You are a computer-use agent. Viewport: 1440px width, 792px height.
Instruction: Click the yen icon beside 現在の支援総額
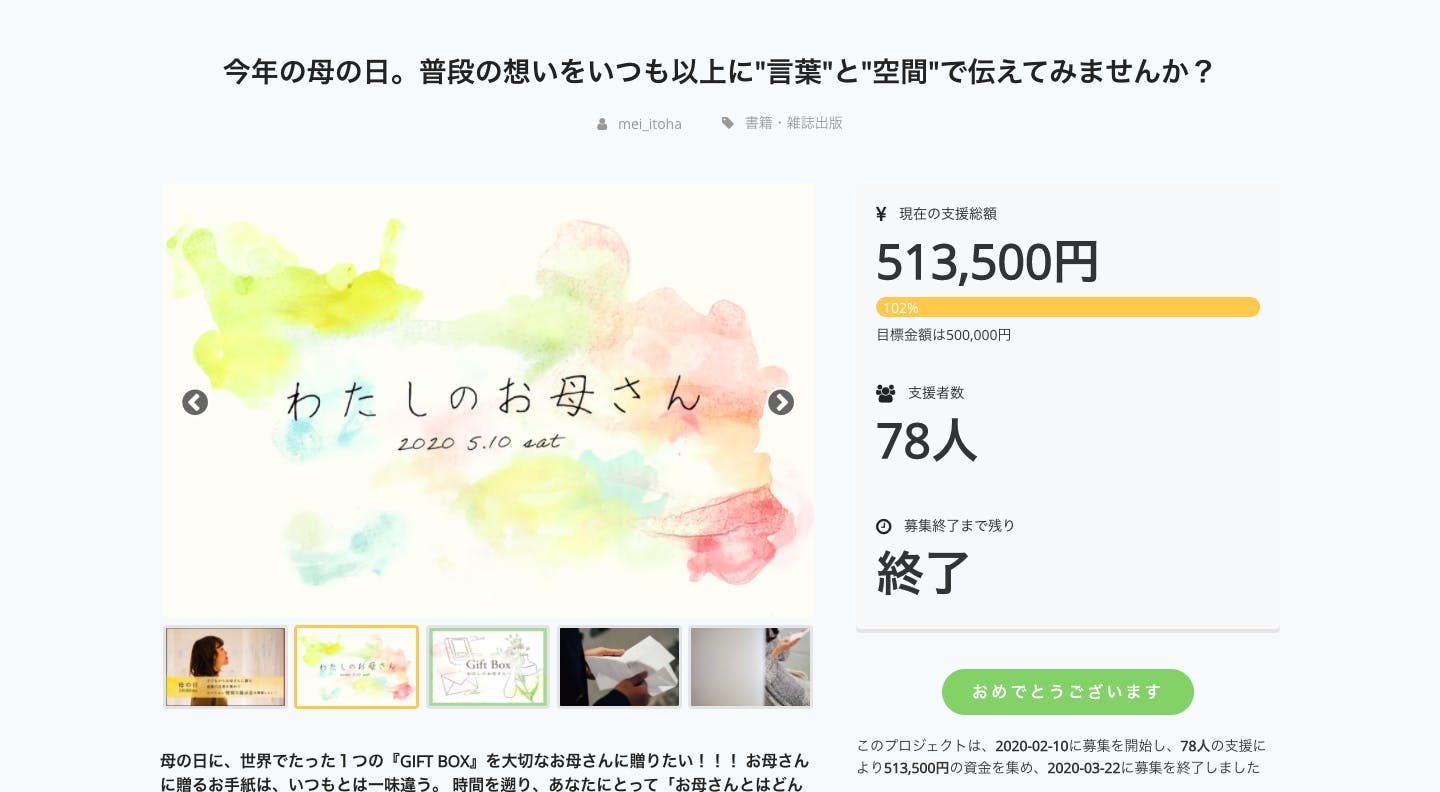[881, 213]
